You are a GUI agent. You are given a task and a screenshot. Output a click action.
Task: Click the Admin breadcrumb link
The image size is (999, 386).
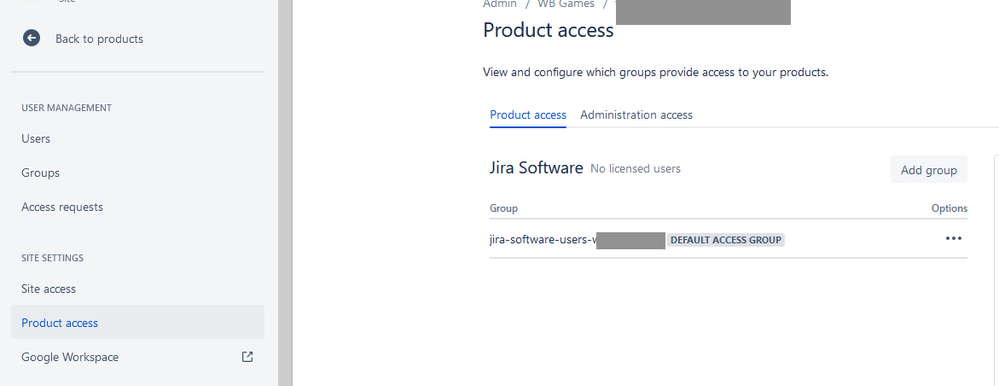[500, 4]
